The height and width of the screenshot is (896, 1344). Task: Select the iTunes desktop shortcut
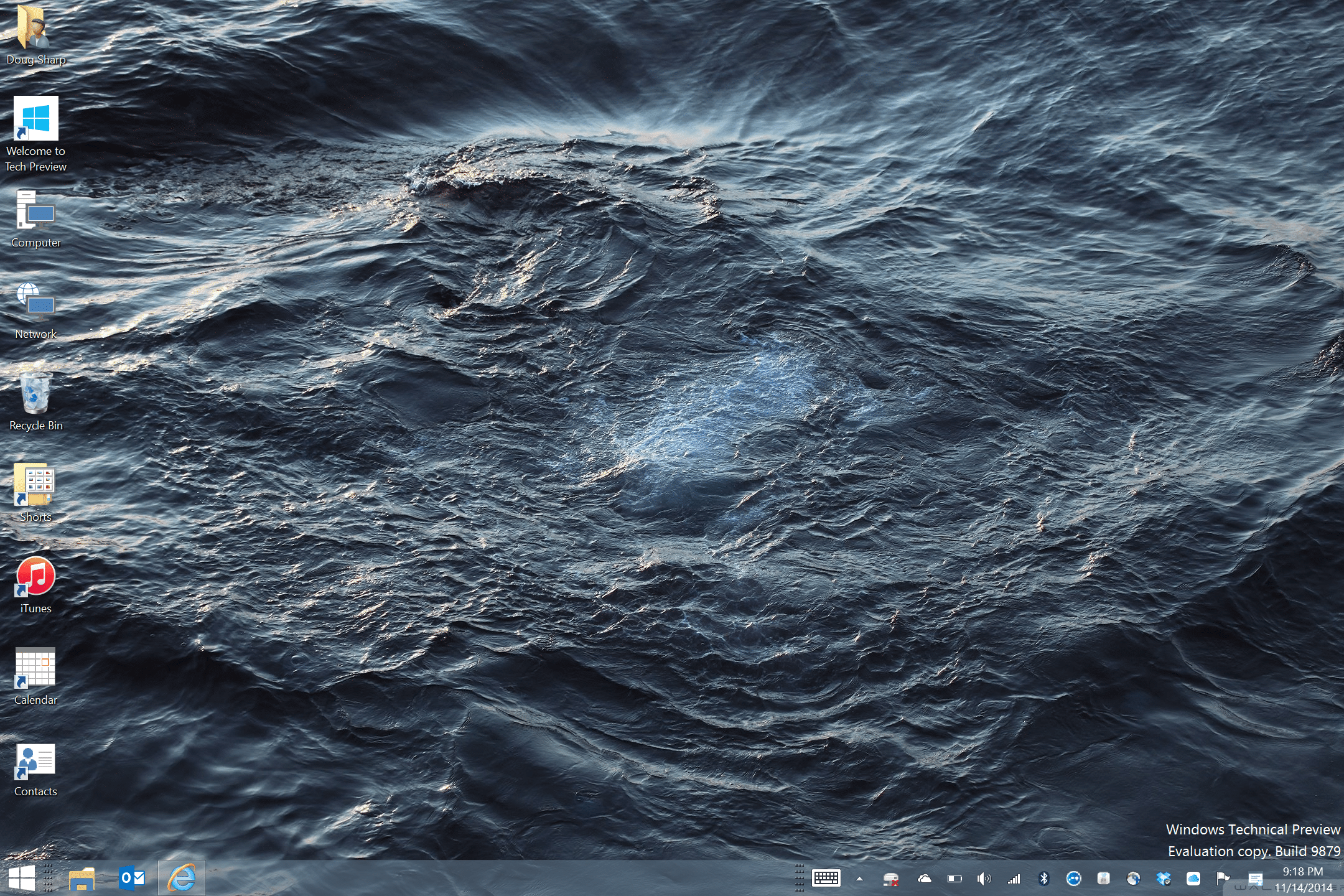pyautogui.click(x=35, y=585)
